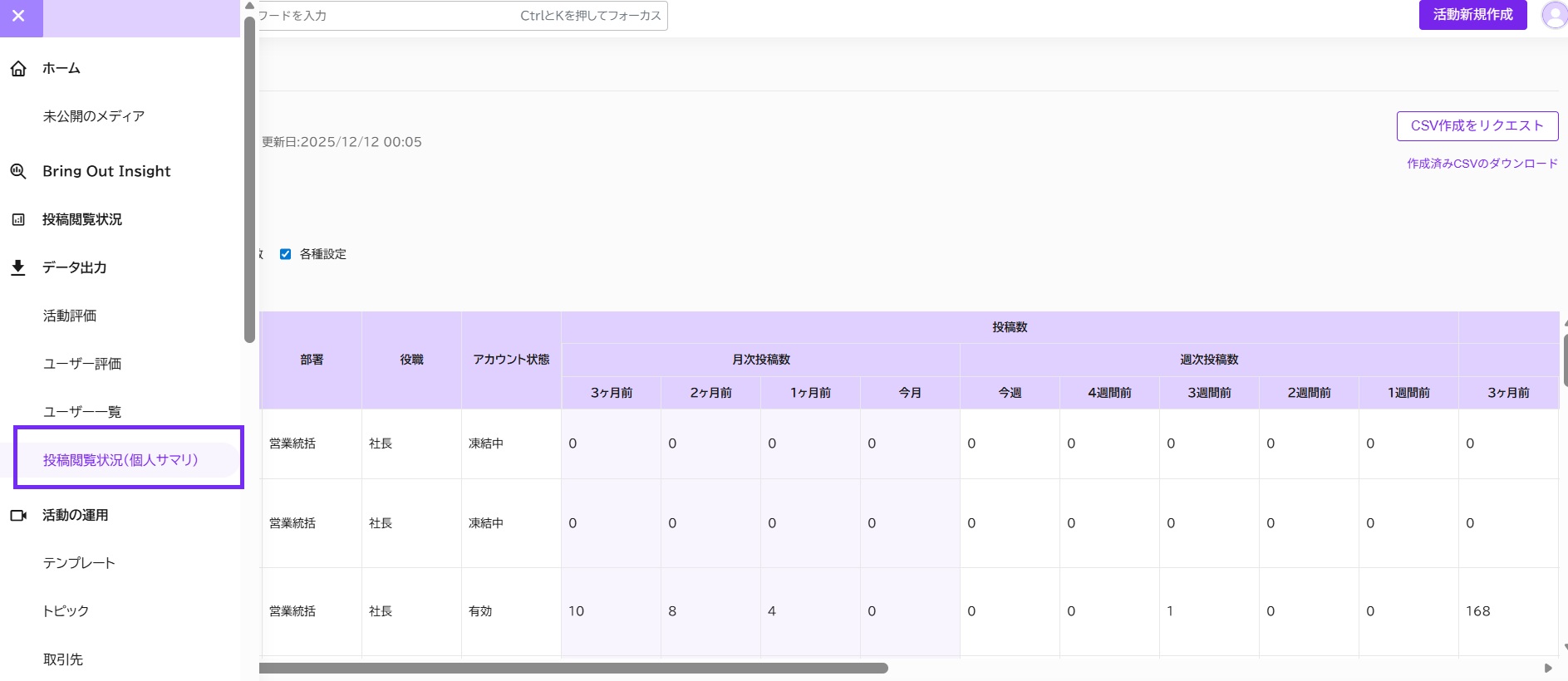Go to 活動評価 in the sidebar

tap(70, 316)
